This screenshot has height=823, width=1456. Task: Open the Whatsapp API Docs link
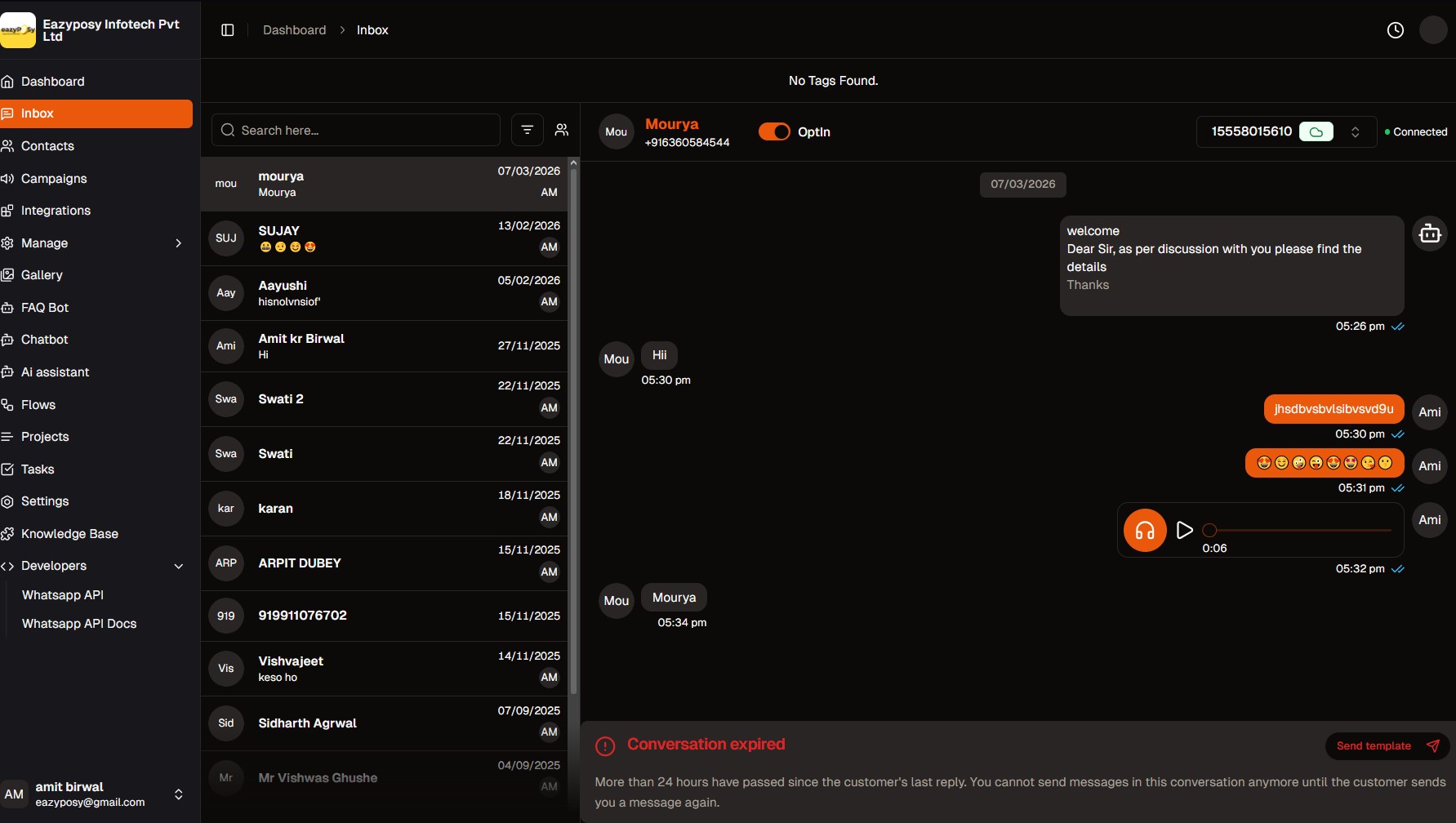[x=79, y=624]
